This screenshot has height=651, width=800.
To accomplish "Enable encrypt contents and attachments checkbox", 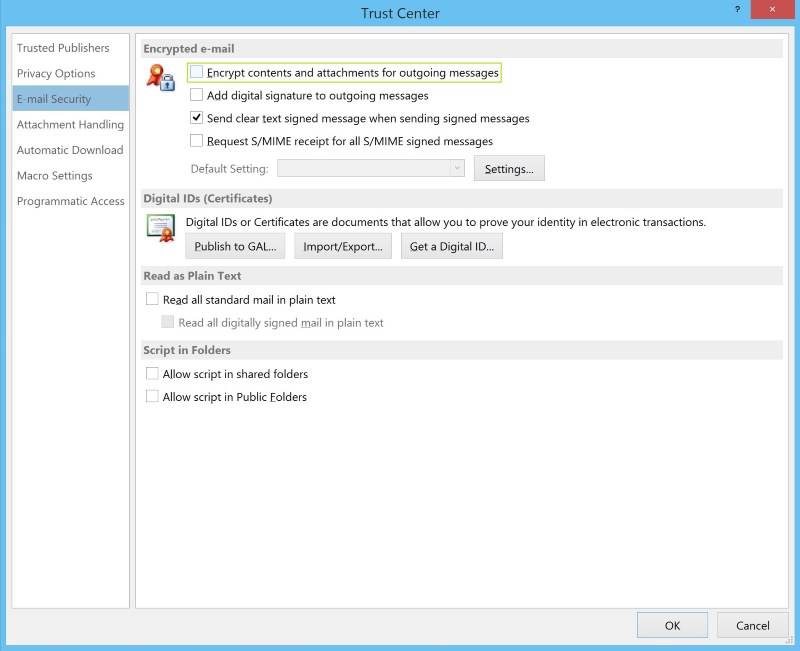I will (197, 73).
